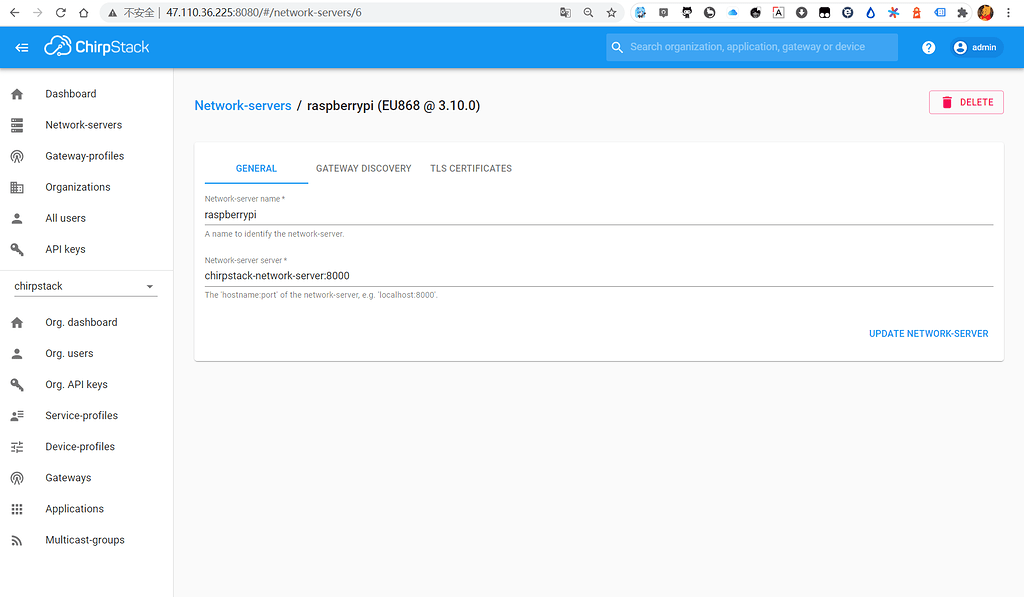Switch to the GATEWAY DISCOVERY tab
Viewport: 1024px width, 597px height.
pos(363,168)
